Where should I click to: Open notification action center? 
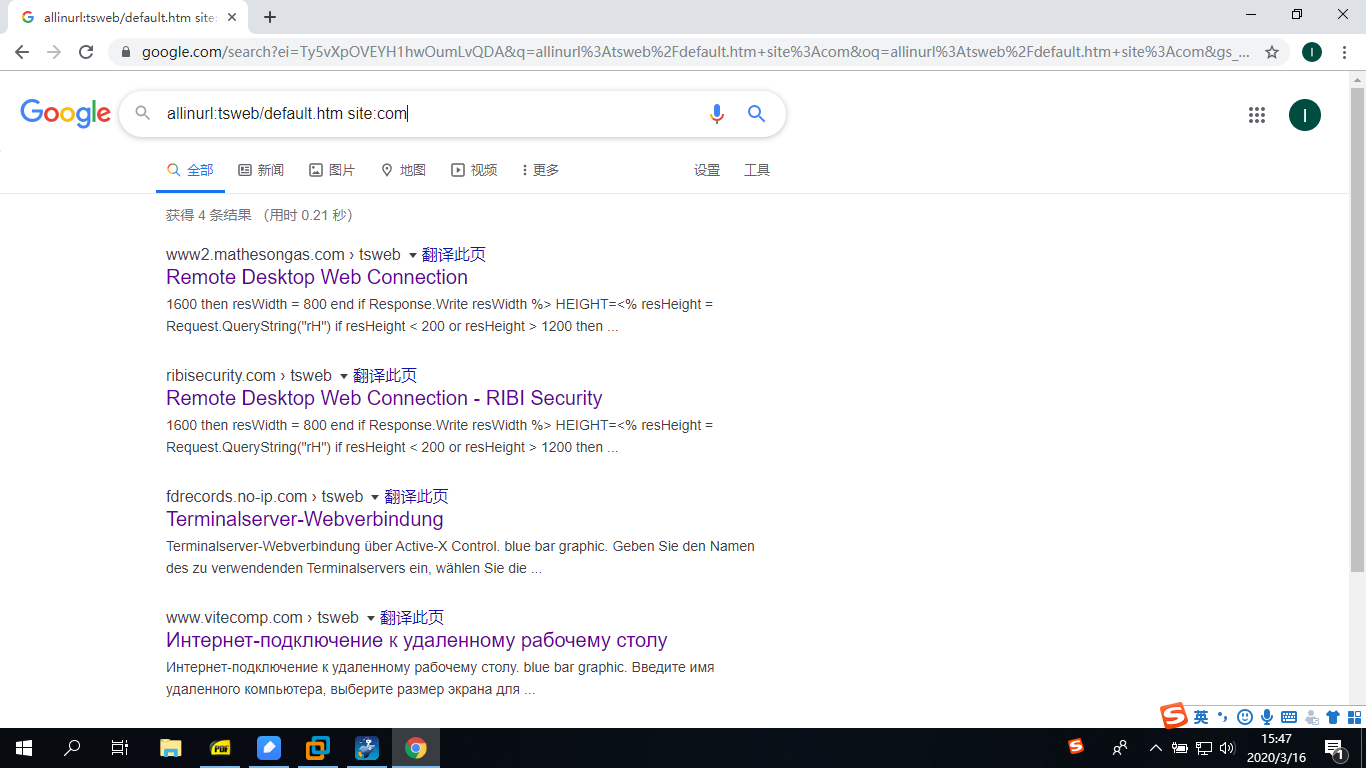click(x=1333, y=747)
